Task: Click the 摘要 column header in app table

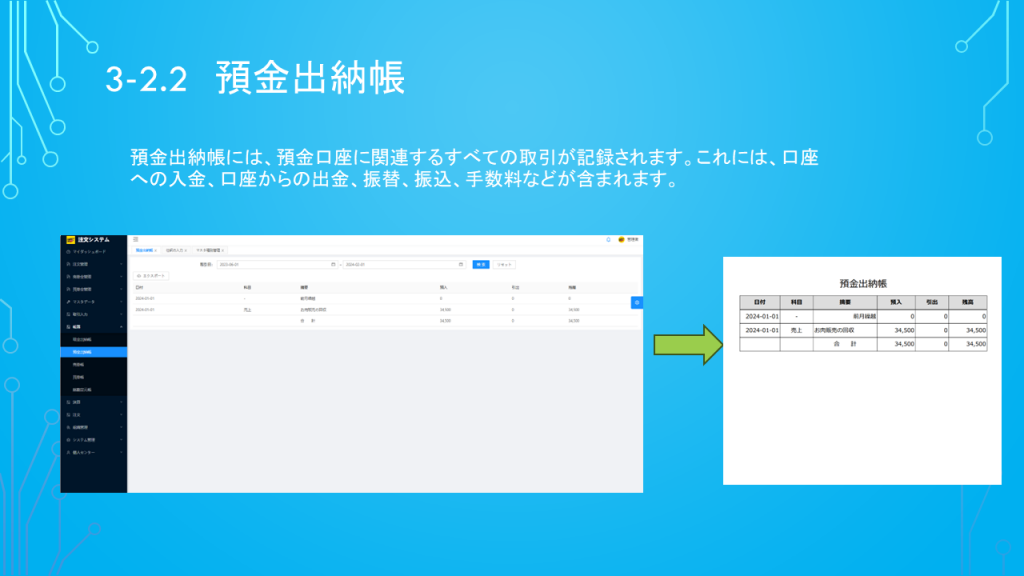Action: coord(304,287)
